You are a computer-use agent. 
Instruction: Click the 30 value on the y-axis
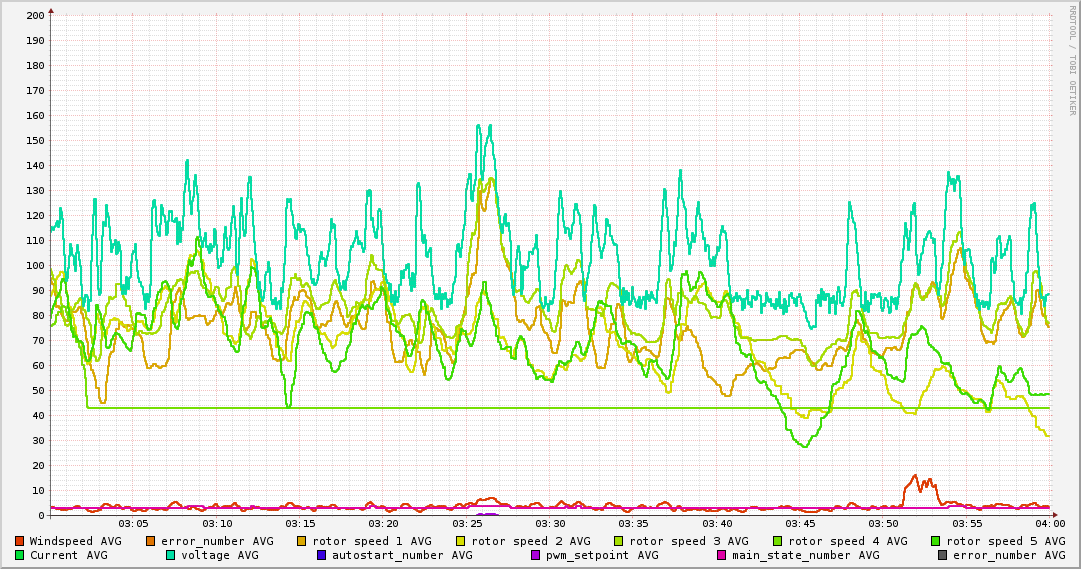pos(38,440)
